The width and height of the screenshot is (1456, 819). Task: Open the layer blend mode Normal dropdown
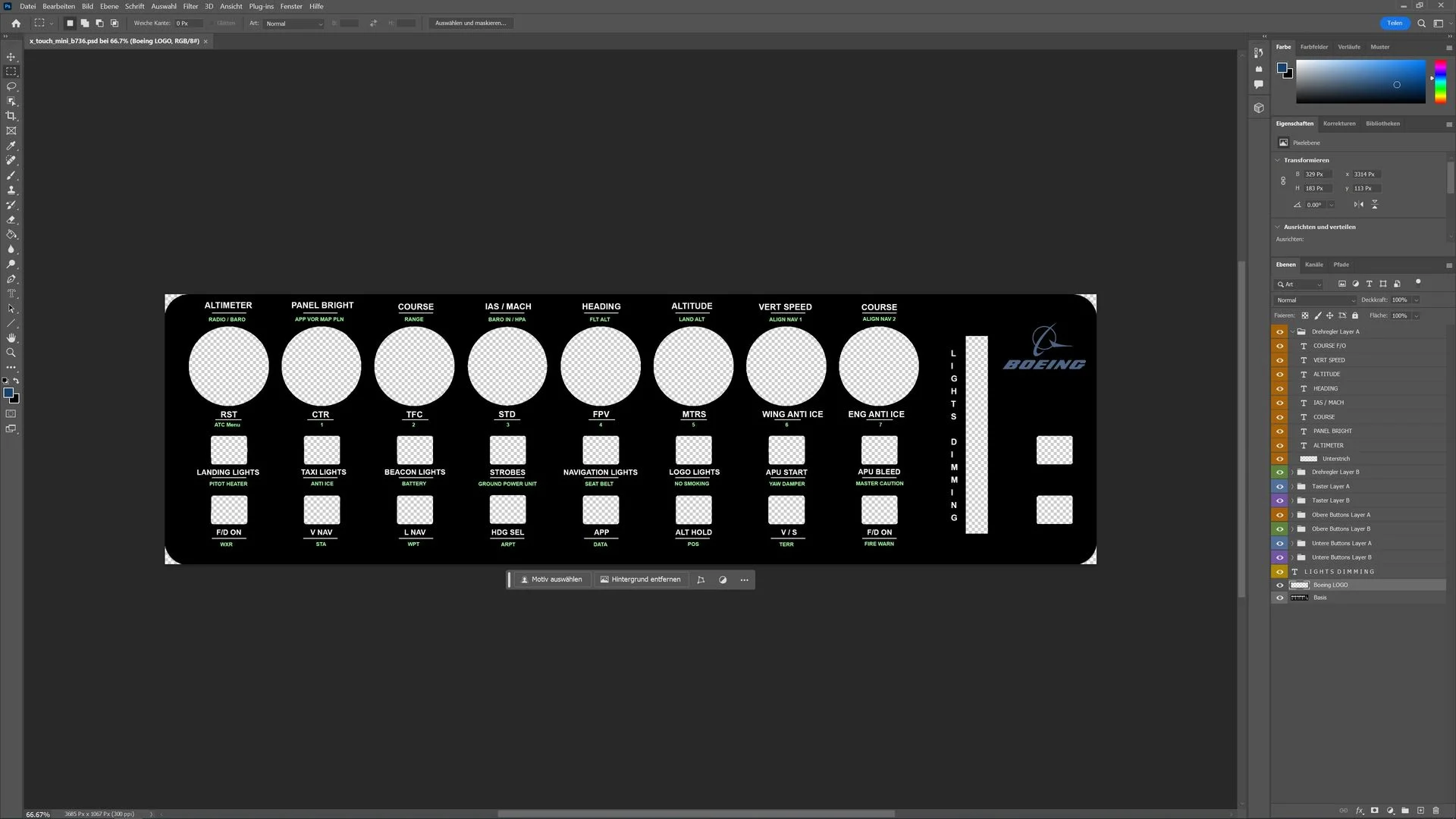point(1316,300)
